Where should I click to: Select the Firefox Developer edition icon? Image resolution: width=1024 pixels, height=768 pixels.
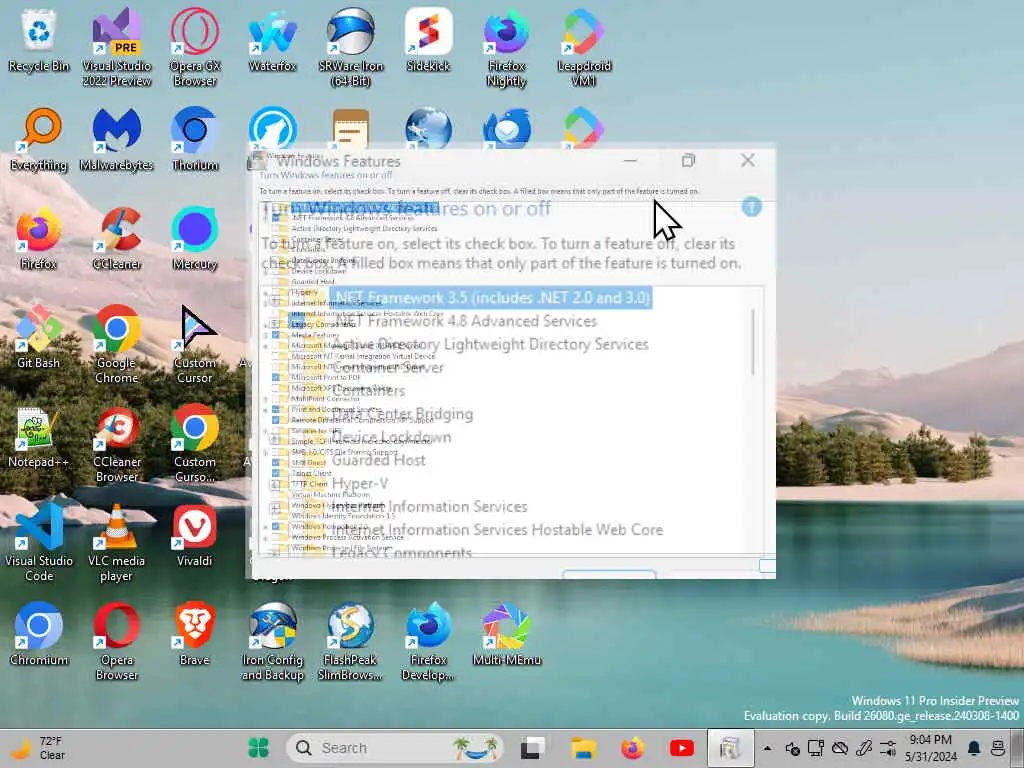click(428, 642)
